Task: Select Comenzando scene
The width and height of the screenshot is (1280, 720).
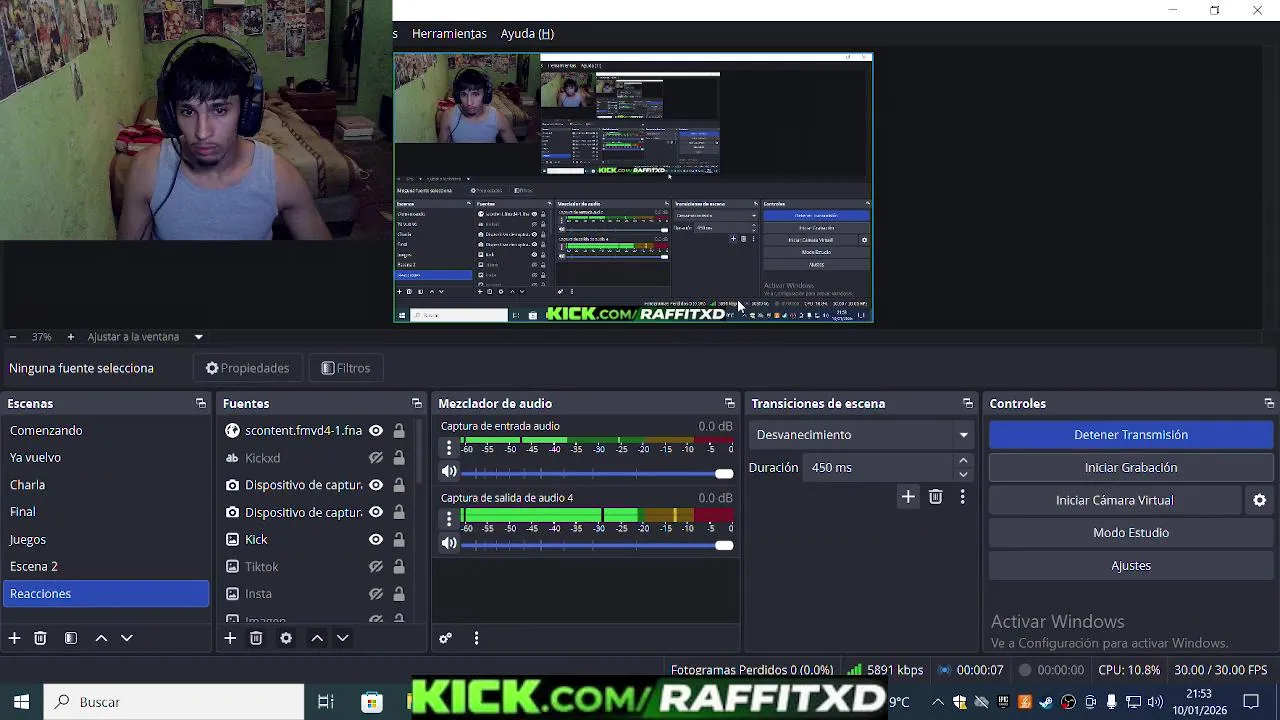Action: [x=105, y=430]
